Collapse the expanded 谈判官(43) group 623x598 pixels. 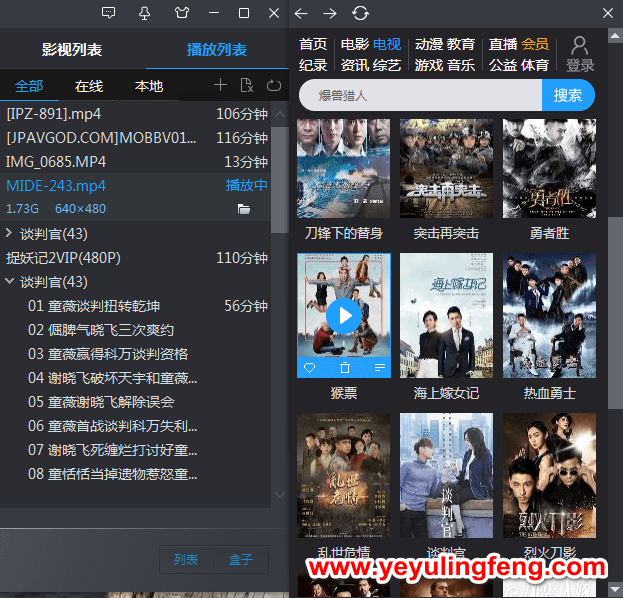coord(9,281)
